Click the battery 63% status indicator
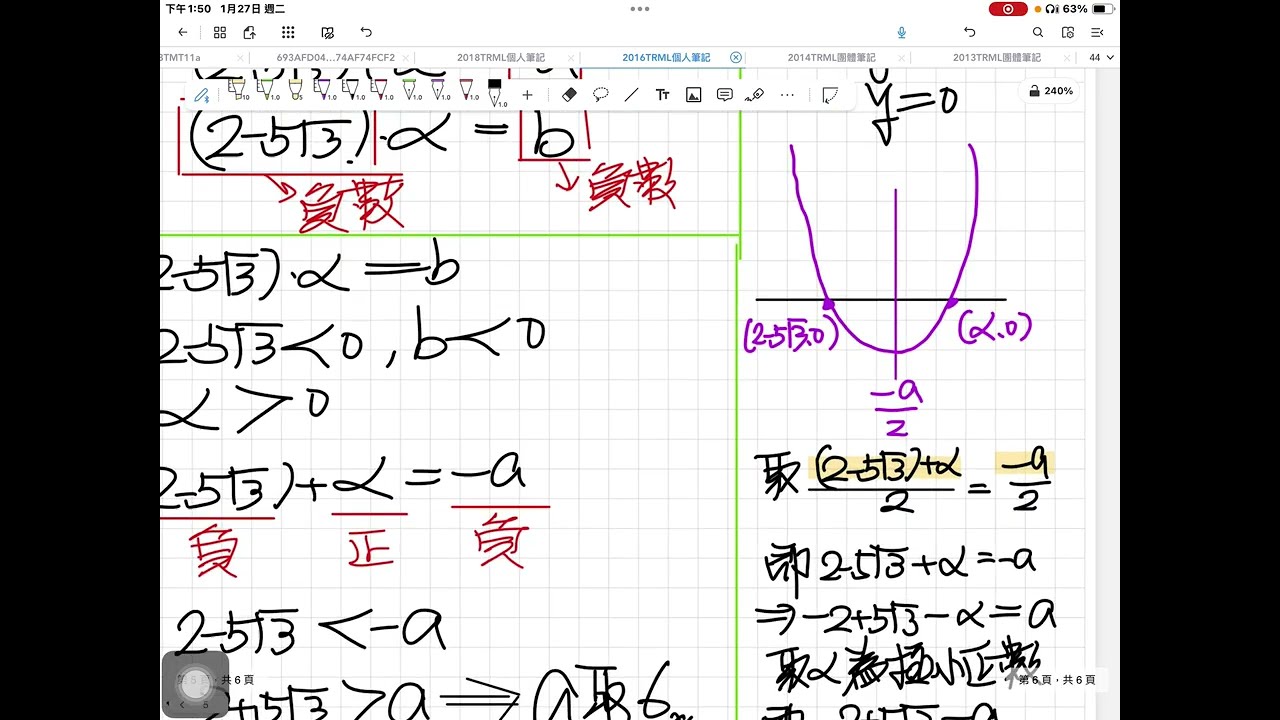Image resolution: width=1280 pixels, height=720 pixels. 1089,9
